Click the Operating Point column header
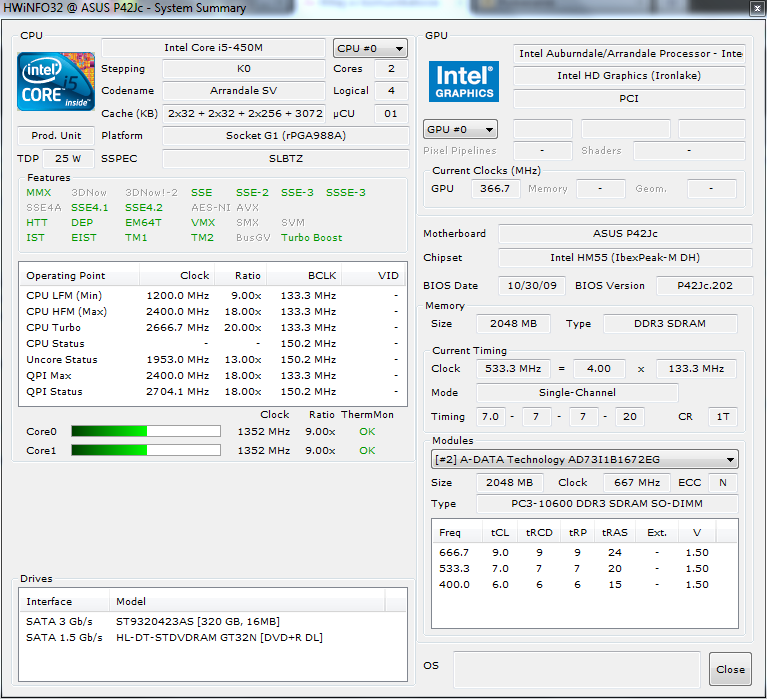Image resolution: width=767 pixels, height=699 pixels. pos(79,275)
